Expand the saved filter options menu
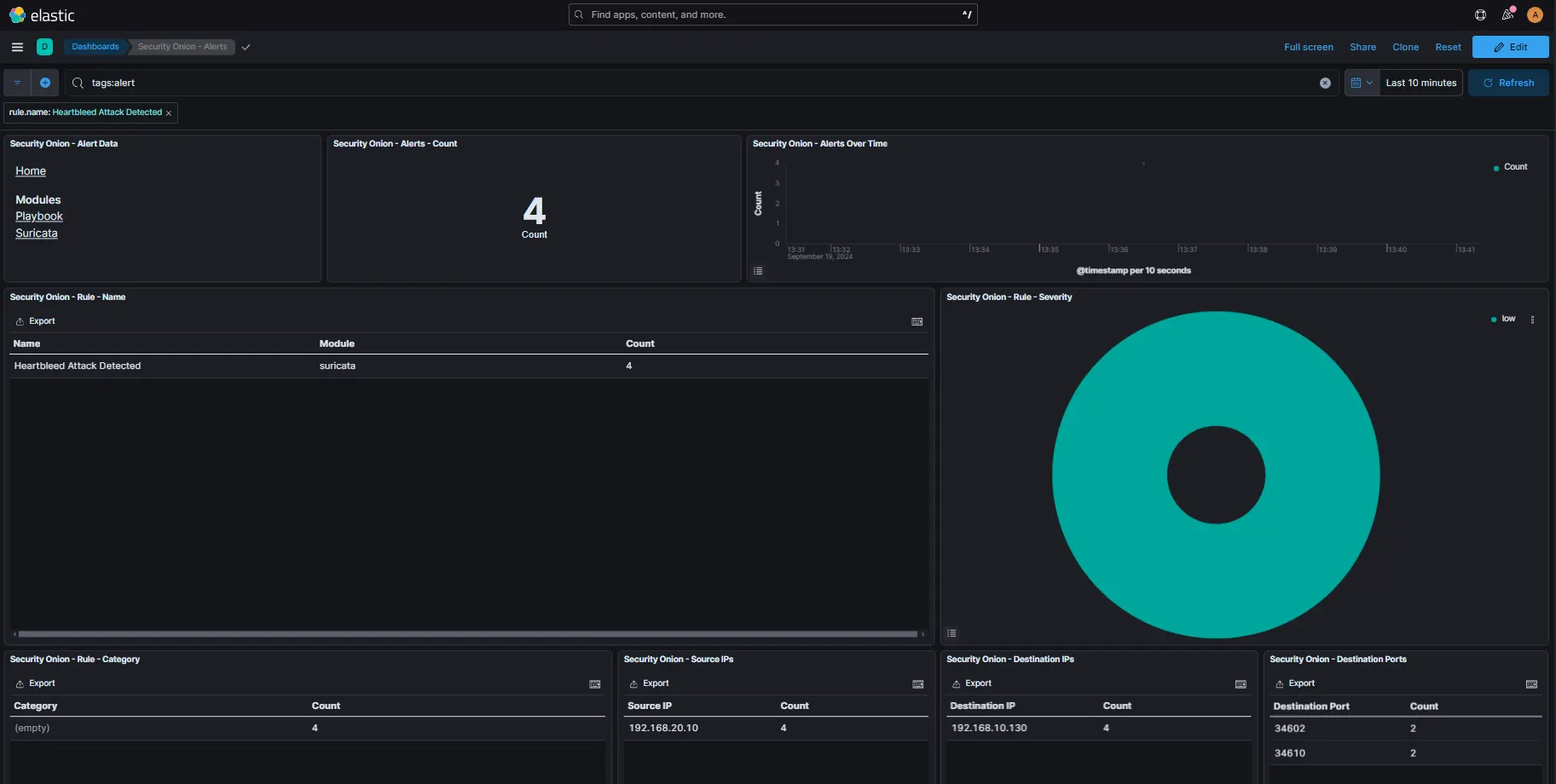 (x=17, y=83)
